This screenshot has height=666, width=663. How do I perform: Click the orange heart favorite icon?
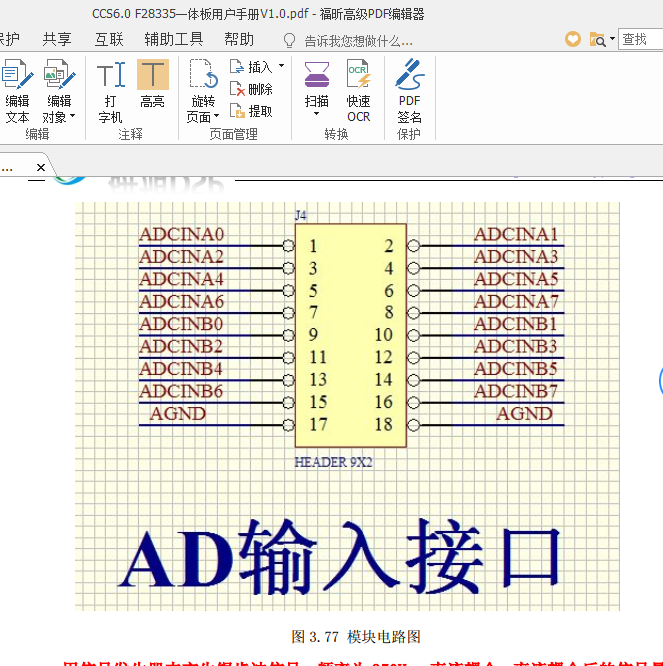[573, 40]
